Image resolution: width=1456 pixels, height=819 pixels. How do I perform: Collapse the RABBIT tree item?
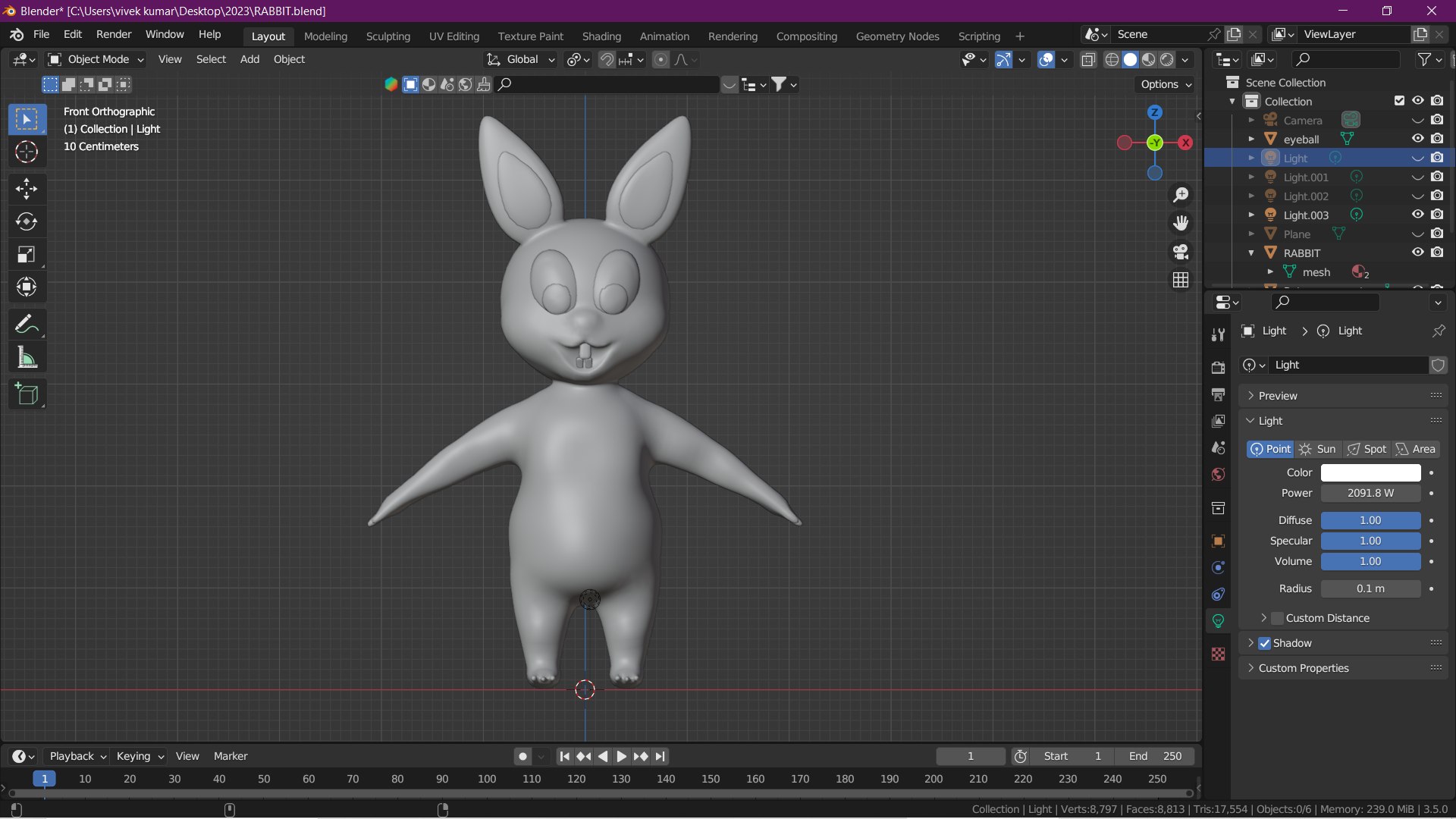(x=1251, y=253)
